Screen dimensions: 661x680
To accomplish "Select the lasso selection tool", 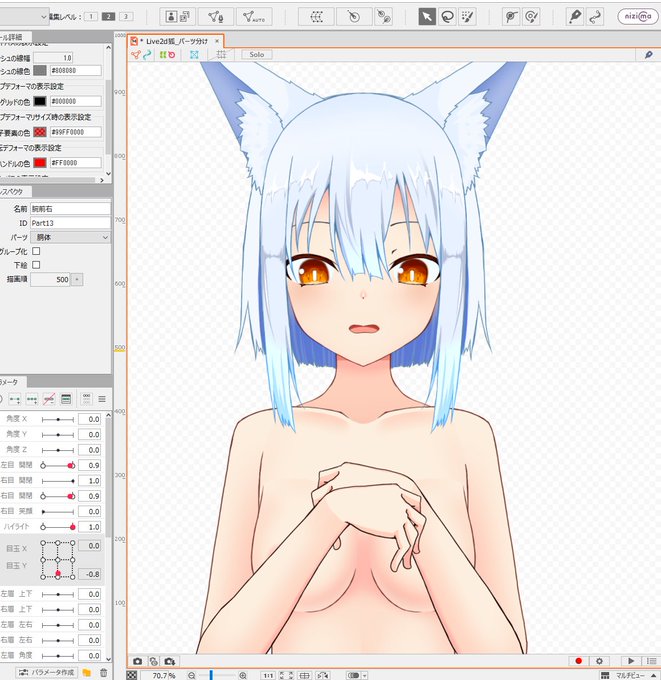I will pos(447,17).
